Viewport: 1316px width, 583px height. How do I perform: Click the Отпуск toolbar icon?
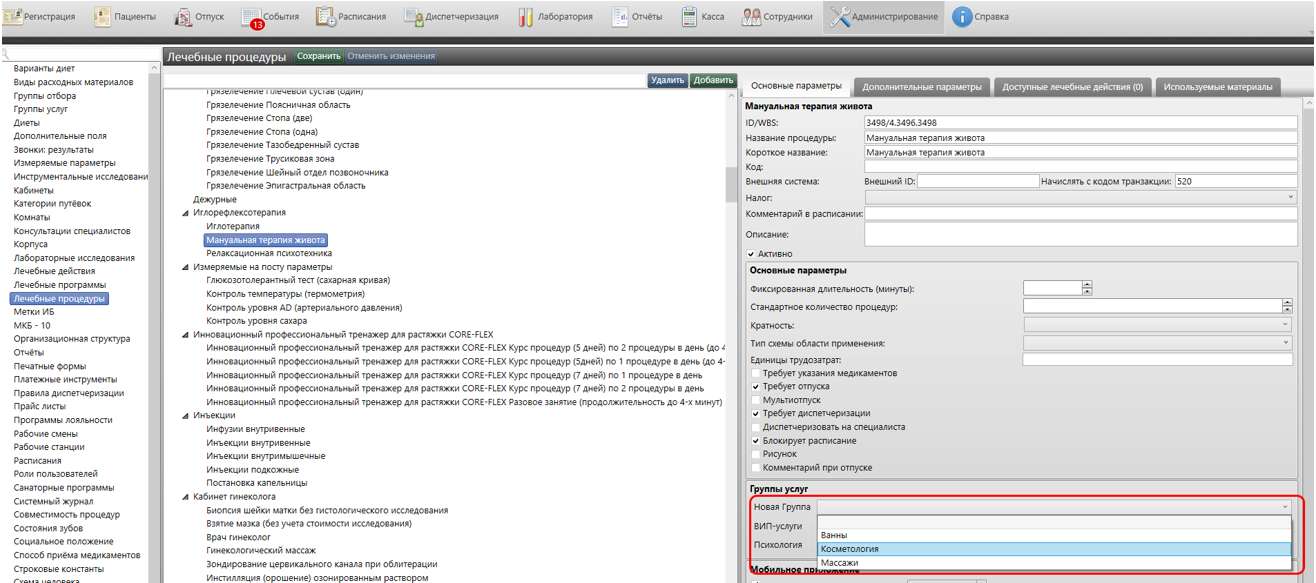184,17
